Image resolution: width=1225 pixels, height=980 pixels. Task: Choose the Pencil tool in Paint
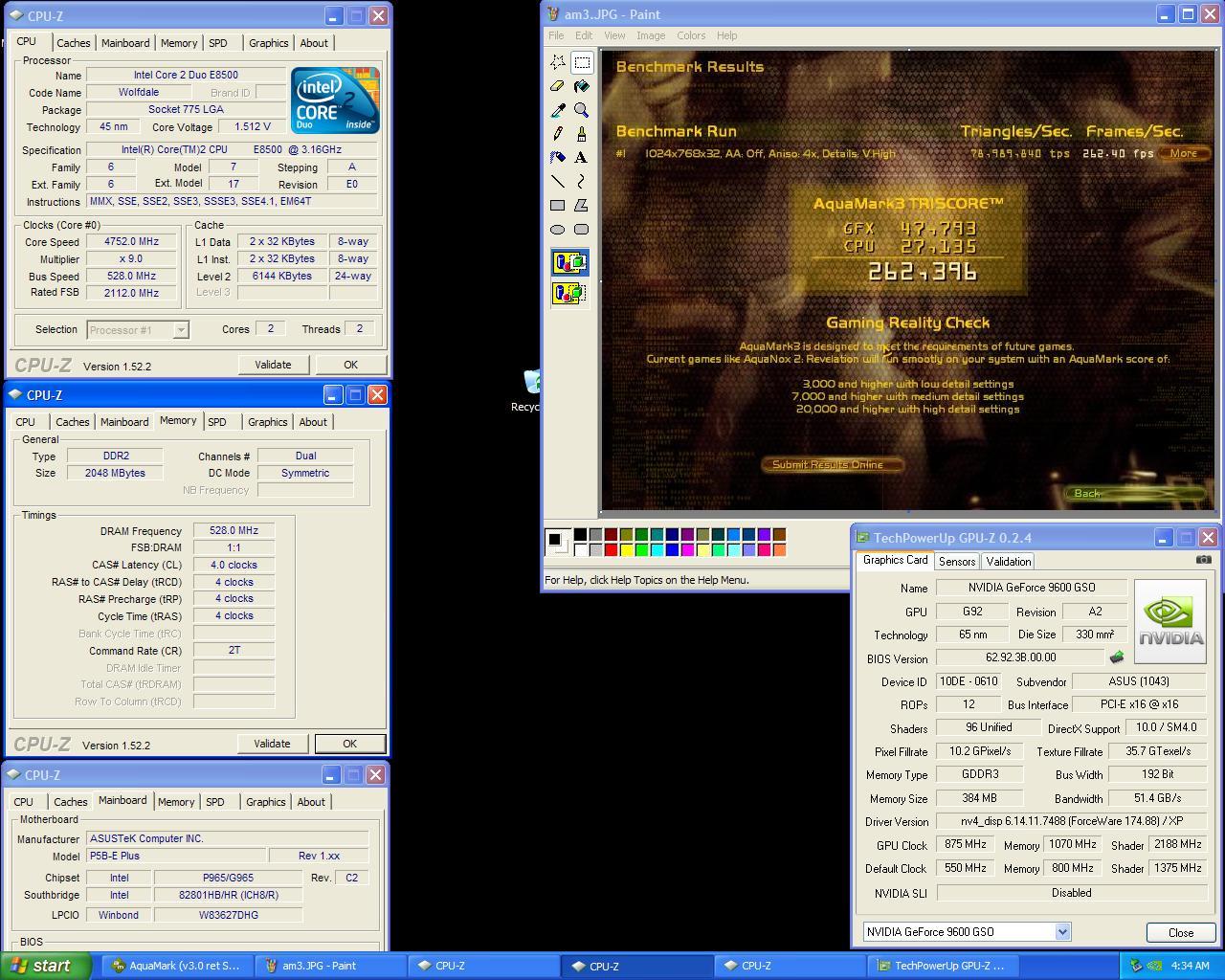click(558, 134)
